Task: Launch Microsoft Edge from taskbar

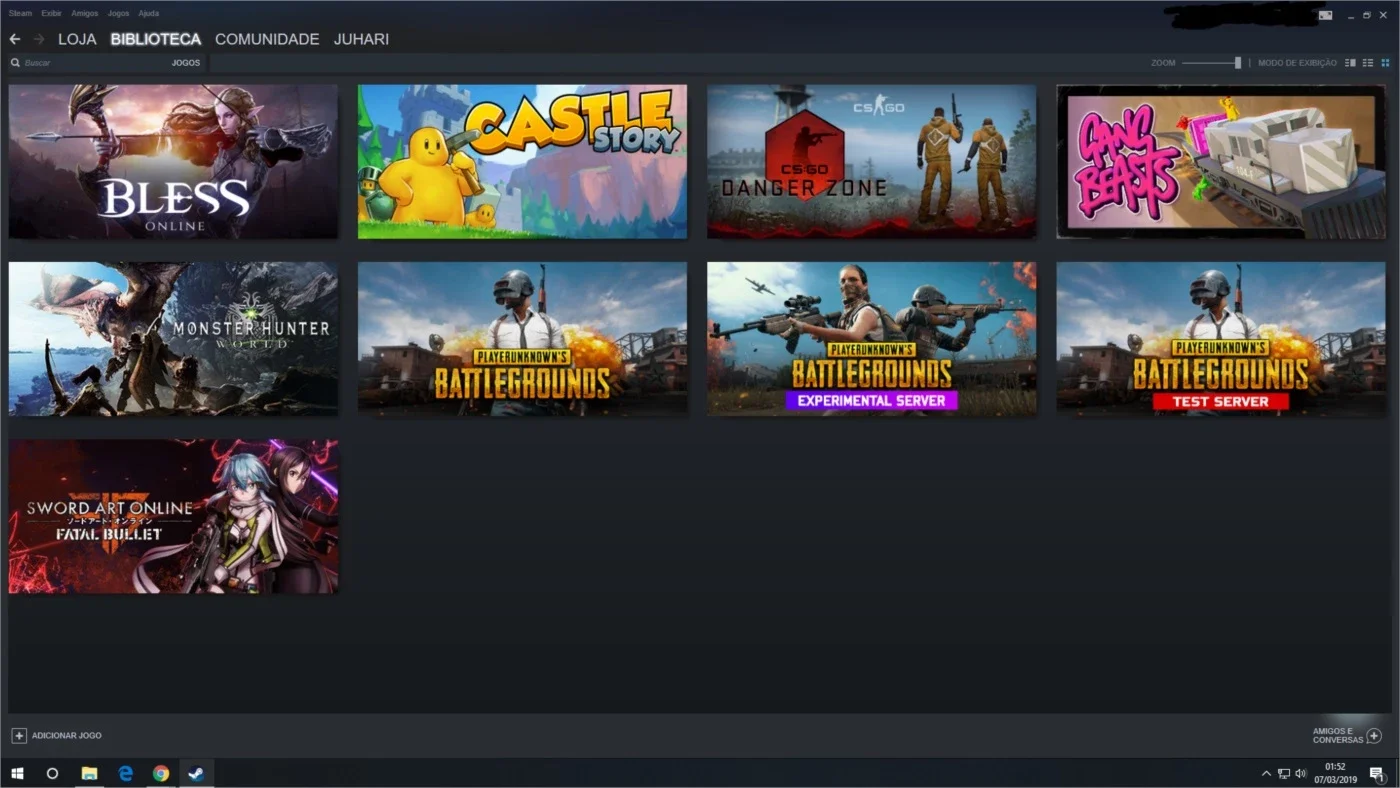Action: tap(125, 773)
